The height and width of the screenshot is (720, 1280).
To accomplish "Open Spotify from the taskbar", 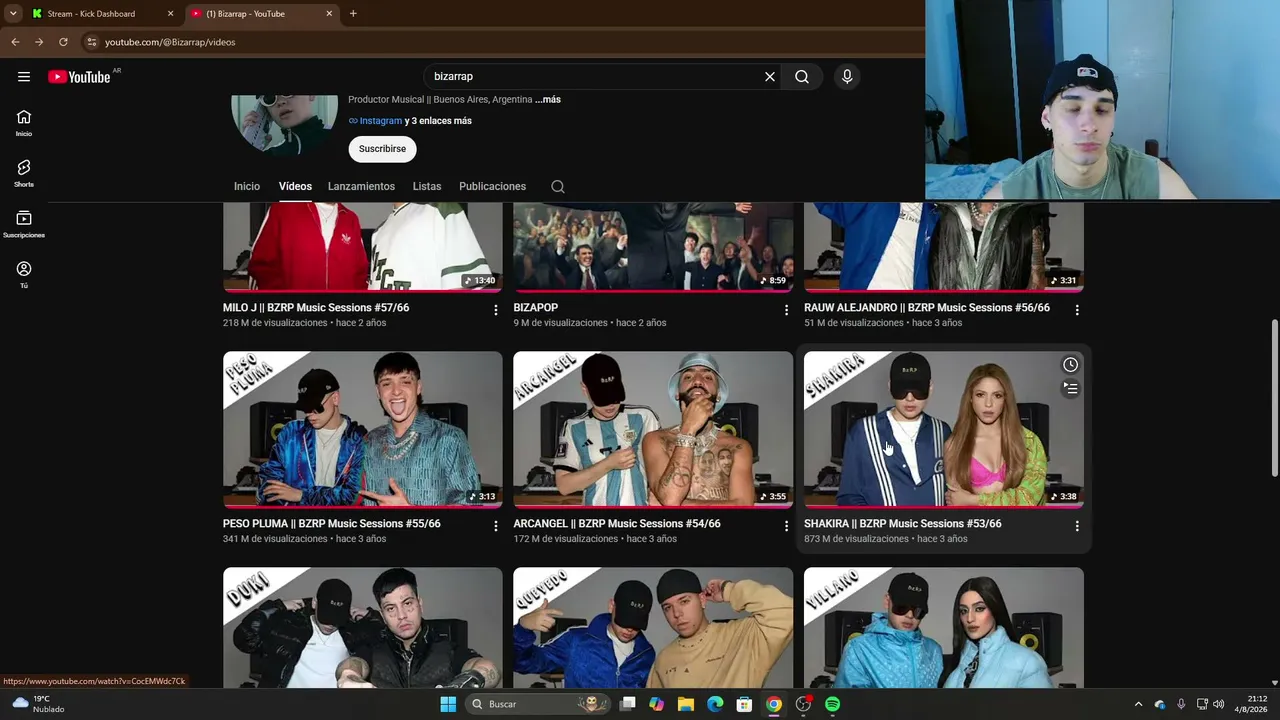I will tap(833, 704).
